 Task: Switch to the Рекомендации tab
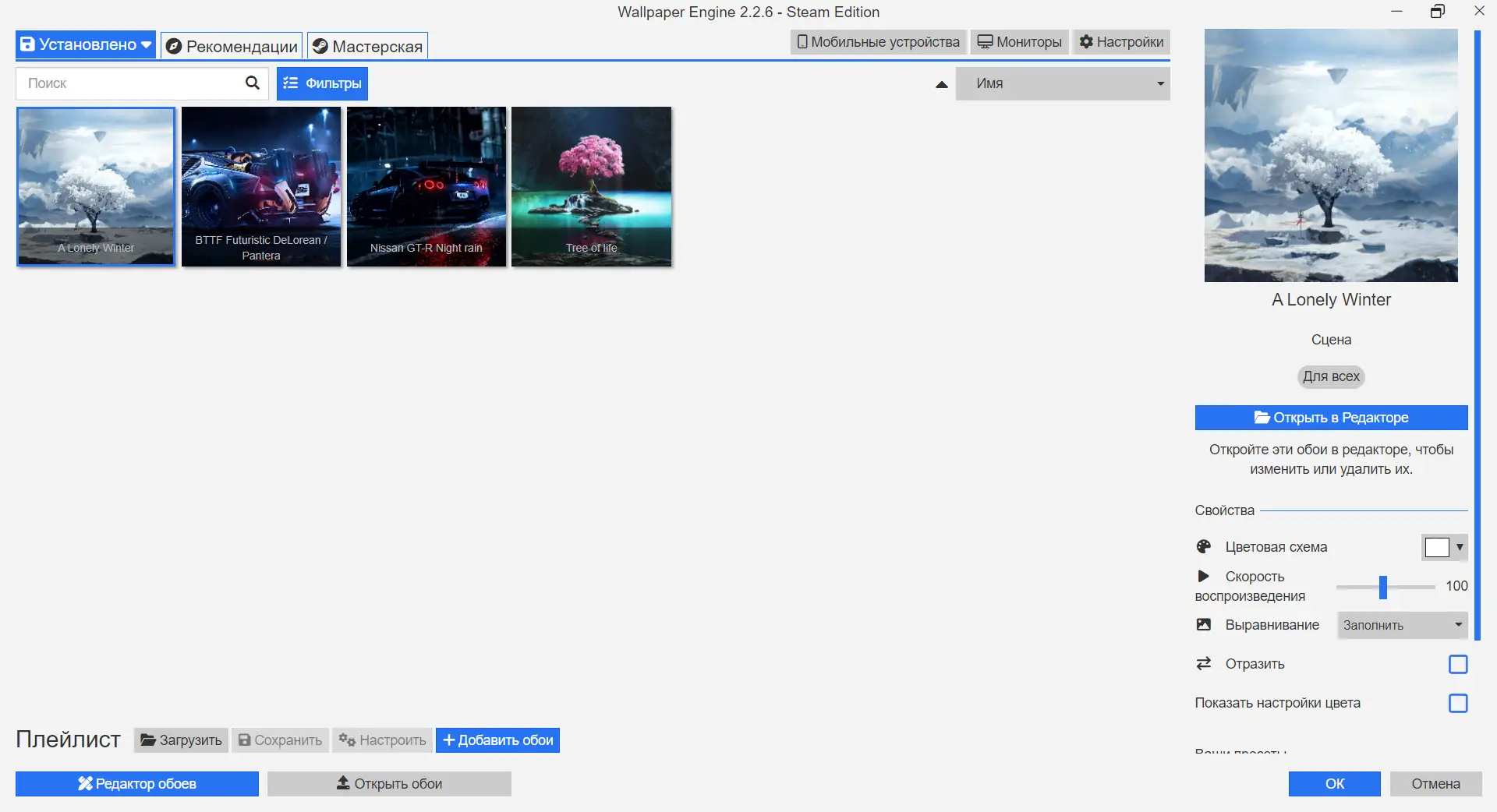(232, 46)
